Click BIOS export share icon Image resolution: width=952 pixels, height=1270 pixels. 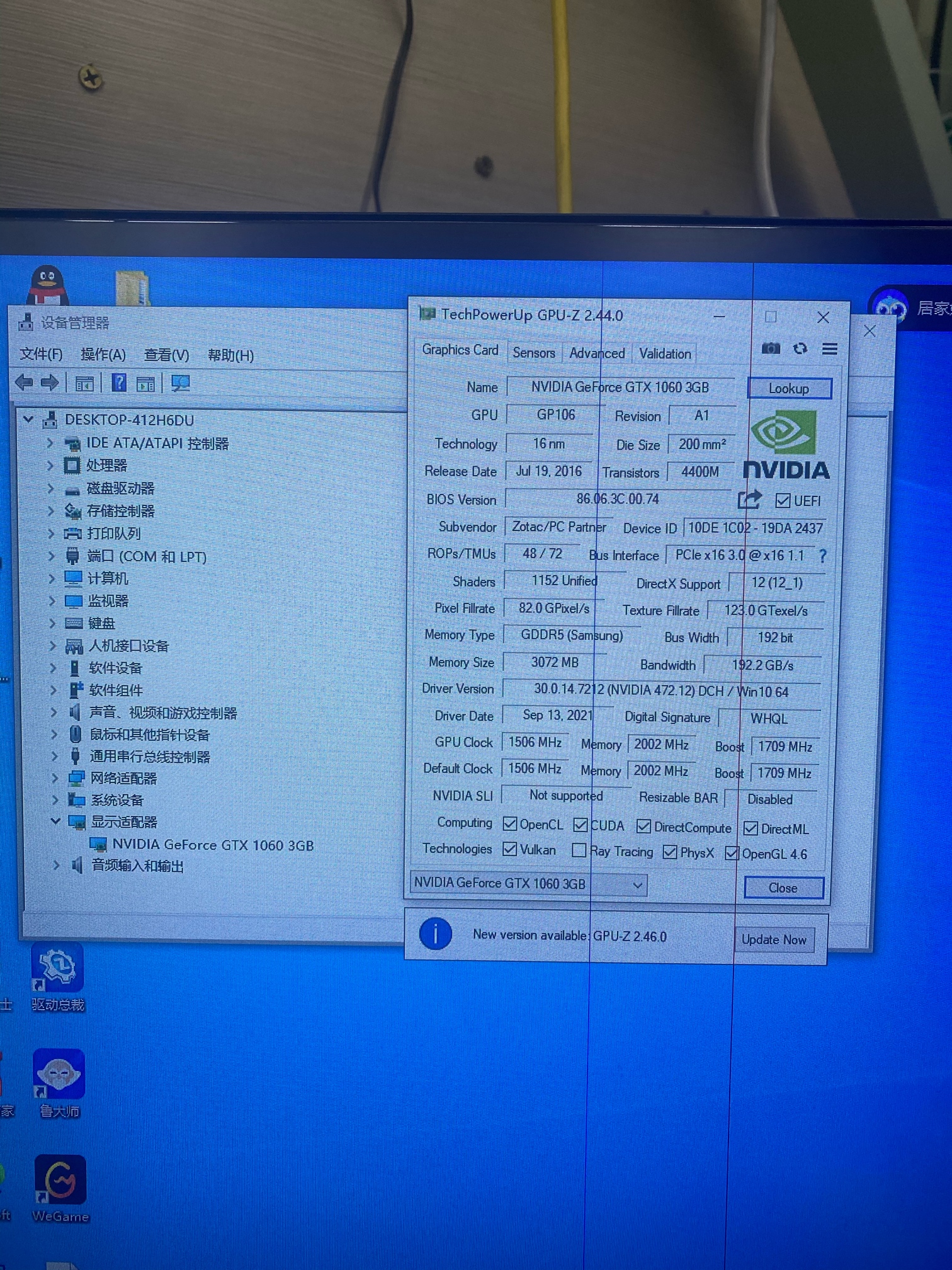749,500
